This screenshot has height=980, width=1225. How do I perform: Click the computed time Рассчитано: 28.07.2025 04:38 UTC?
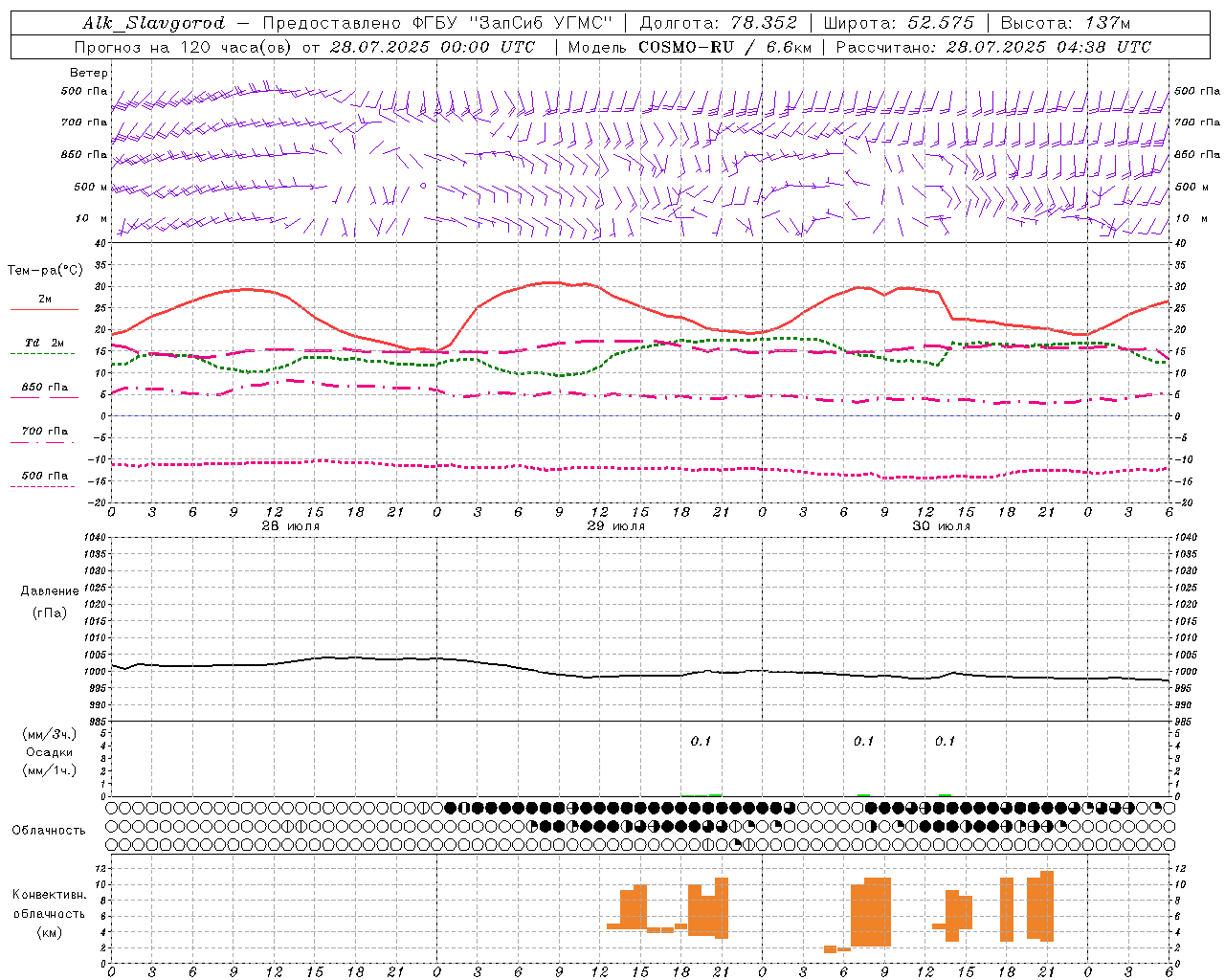pos(993,47)
